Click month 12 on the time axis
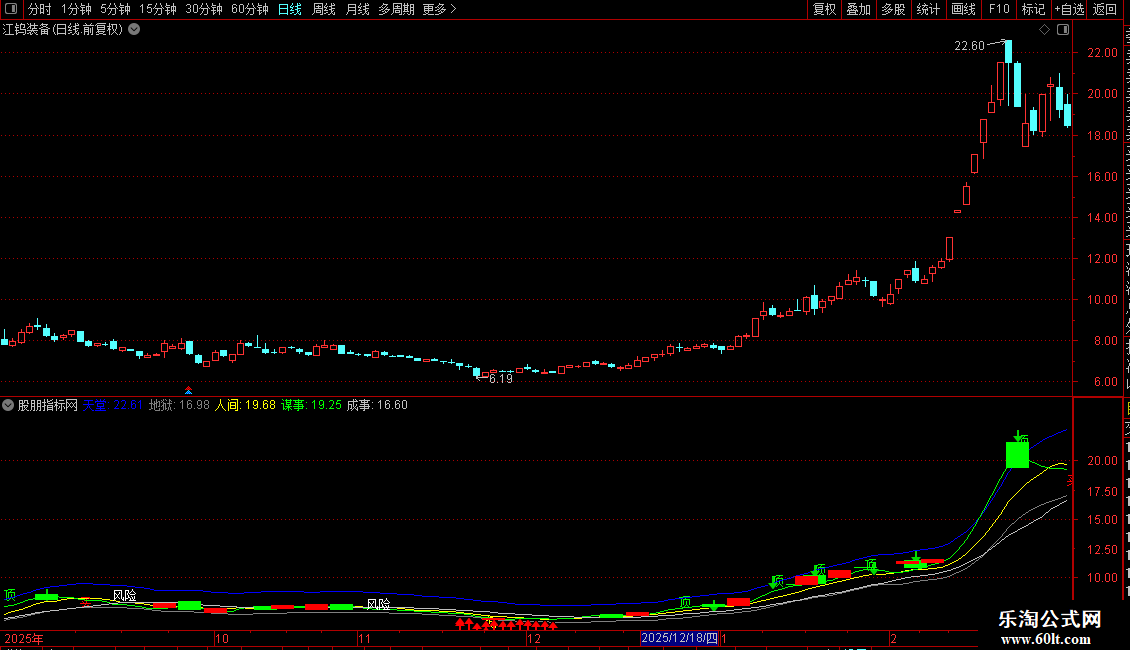 pyautogui.click(x=534, y=638)
